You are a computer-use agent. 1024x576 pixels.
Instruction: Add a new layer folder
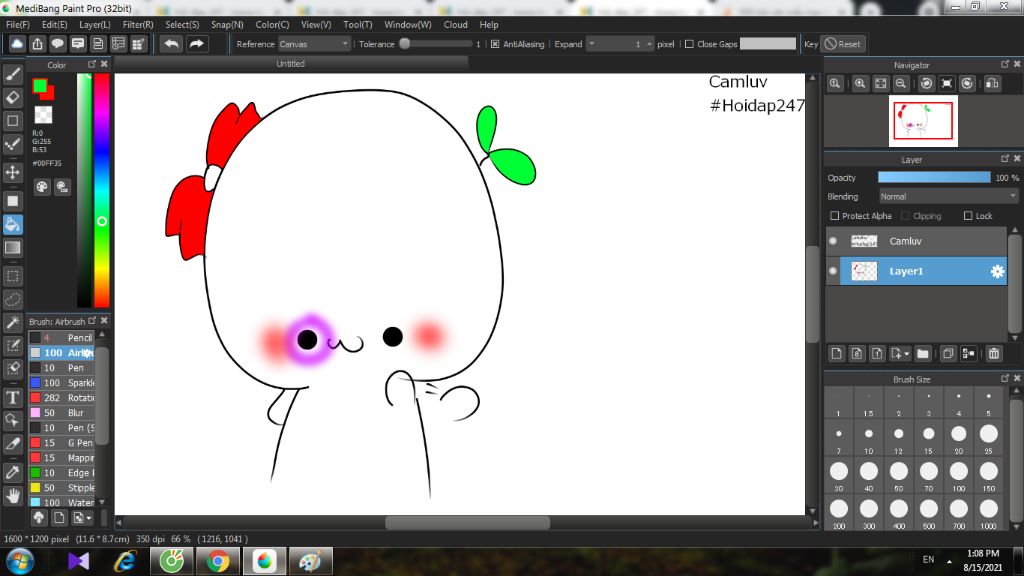click(x=922, y=353)
